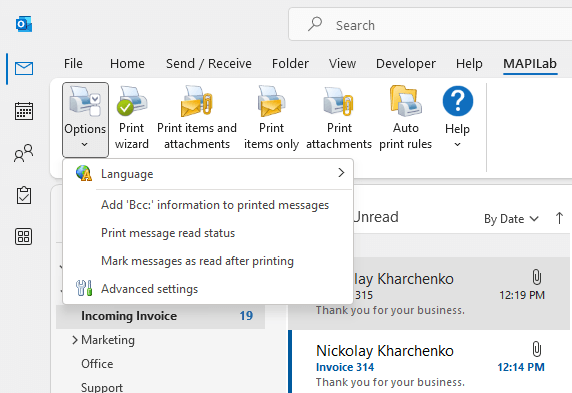Viewport: 572px width, 393px height.
Task: Select the Language menu entry
Action: point(208,174)
